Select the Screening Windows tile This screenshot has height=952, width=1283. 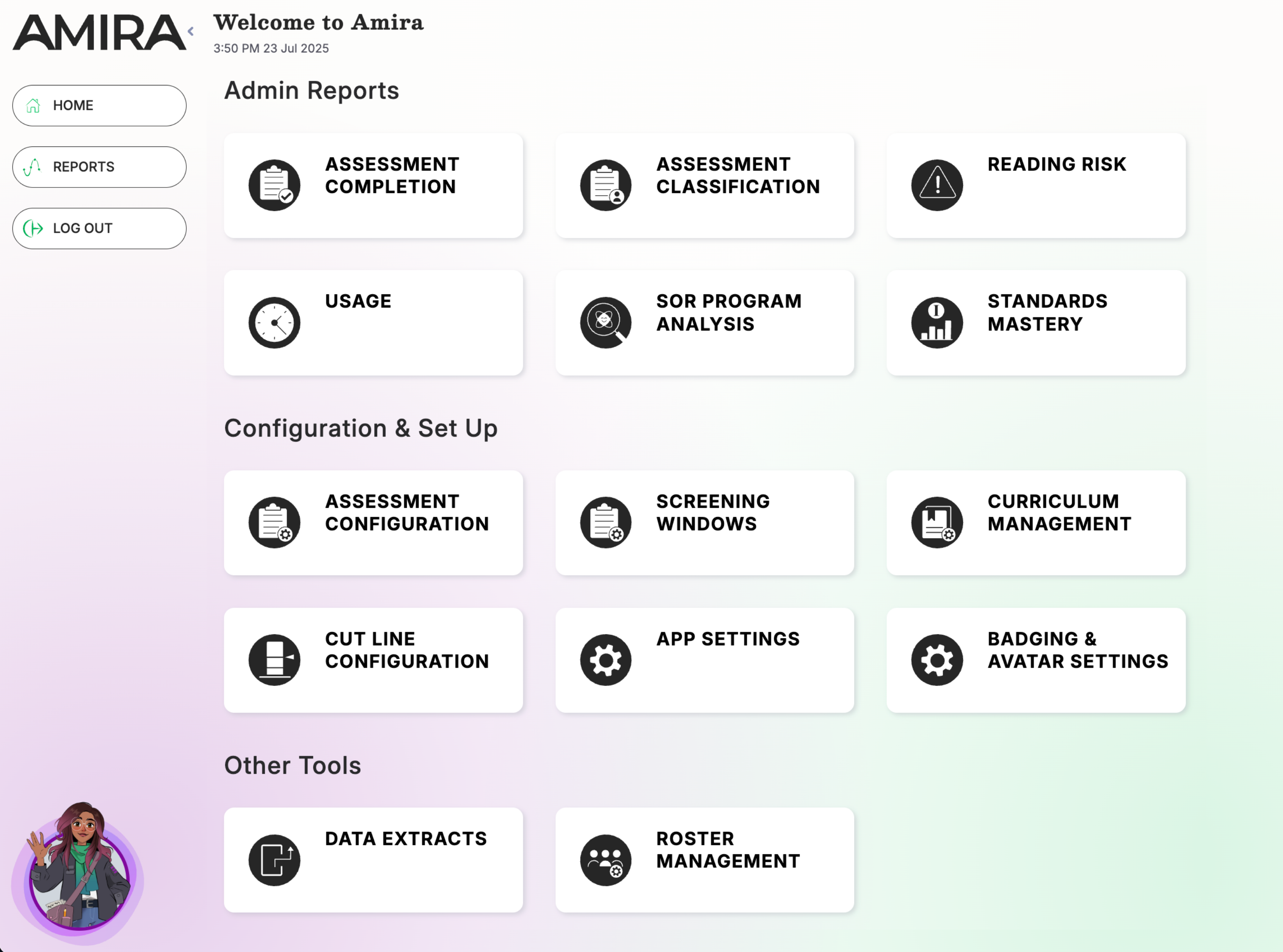point(704,522)
